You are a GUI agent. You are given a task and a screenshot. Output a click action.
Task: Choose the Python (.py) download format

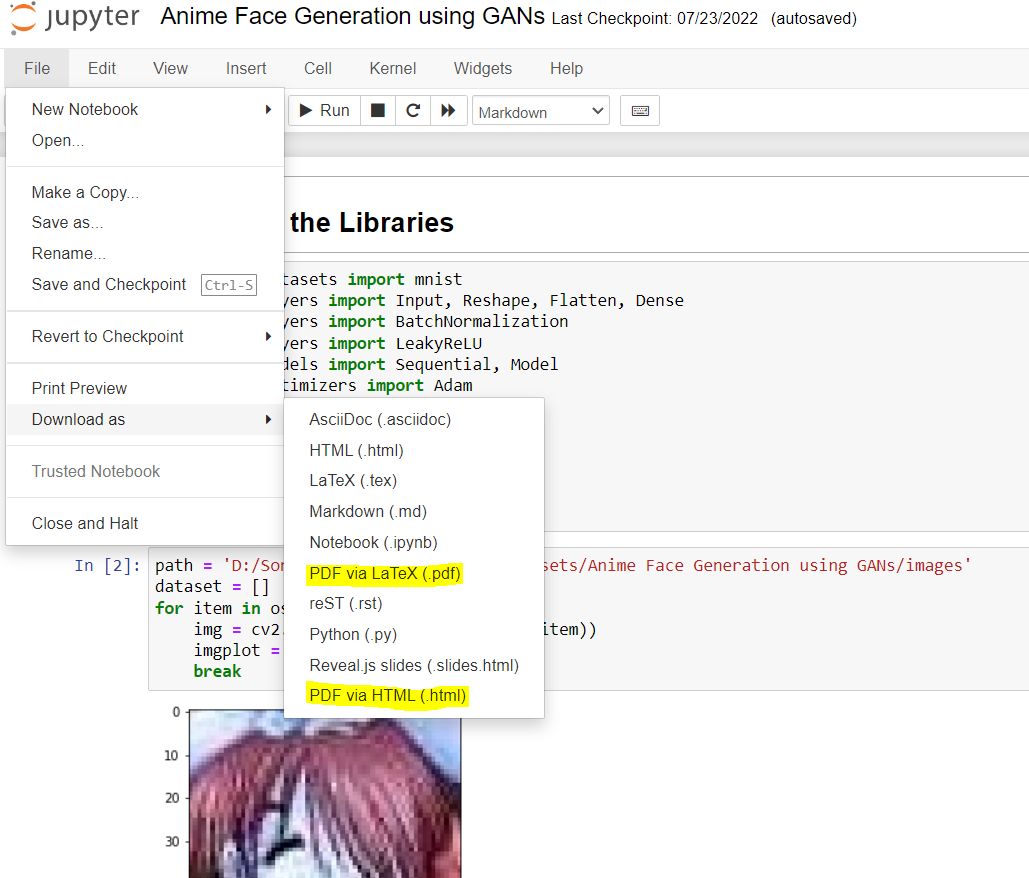tap(353, 634)
